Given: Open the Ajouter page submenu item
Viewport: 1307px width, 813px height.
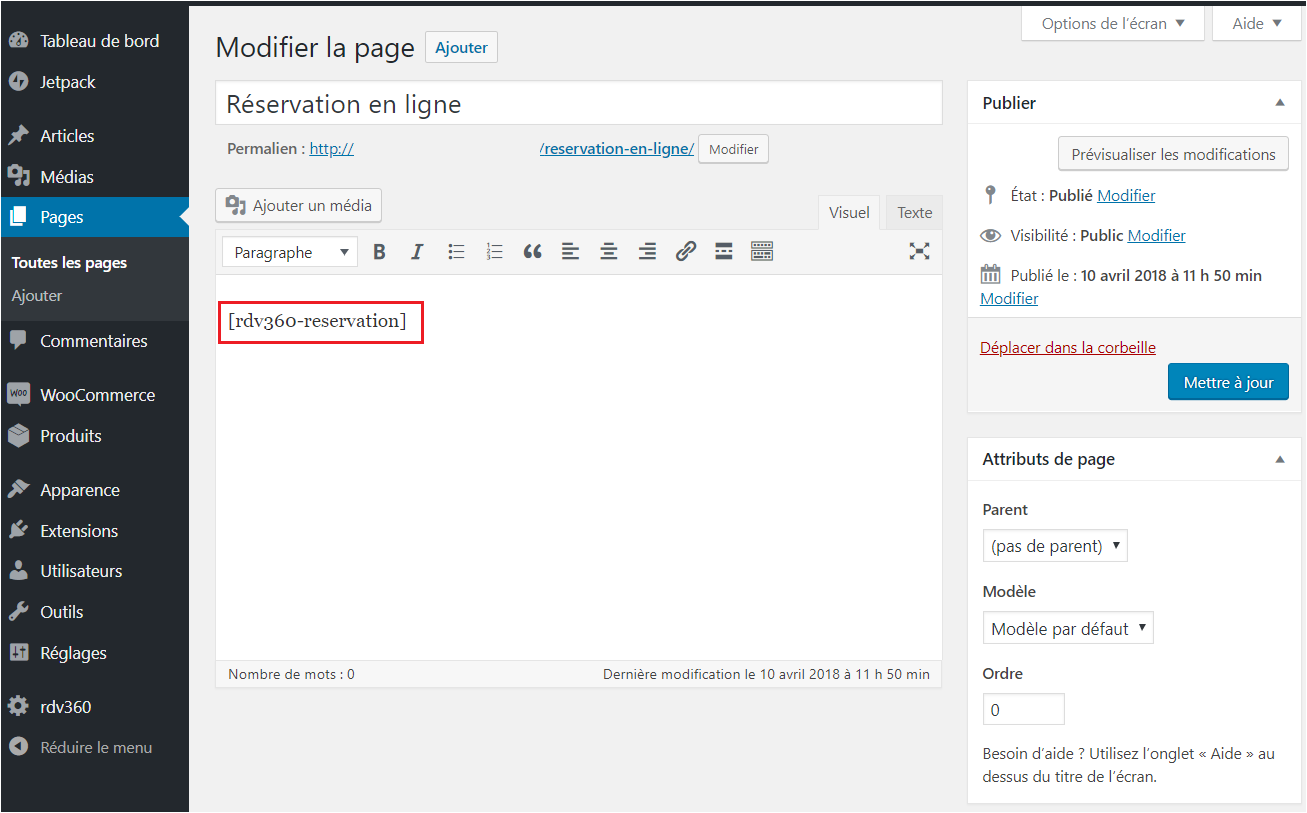Looking at the screenshot, I should (x=37, y=296).
